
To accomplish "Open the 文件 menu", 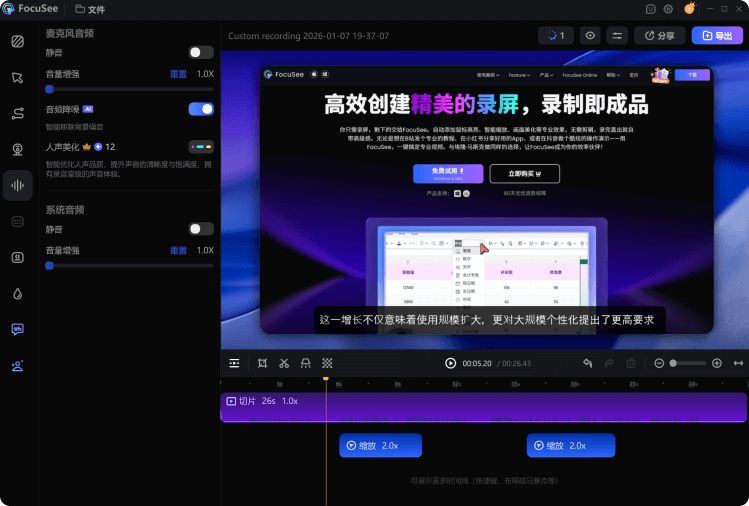I will click(x=90, y=9).
